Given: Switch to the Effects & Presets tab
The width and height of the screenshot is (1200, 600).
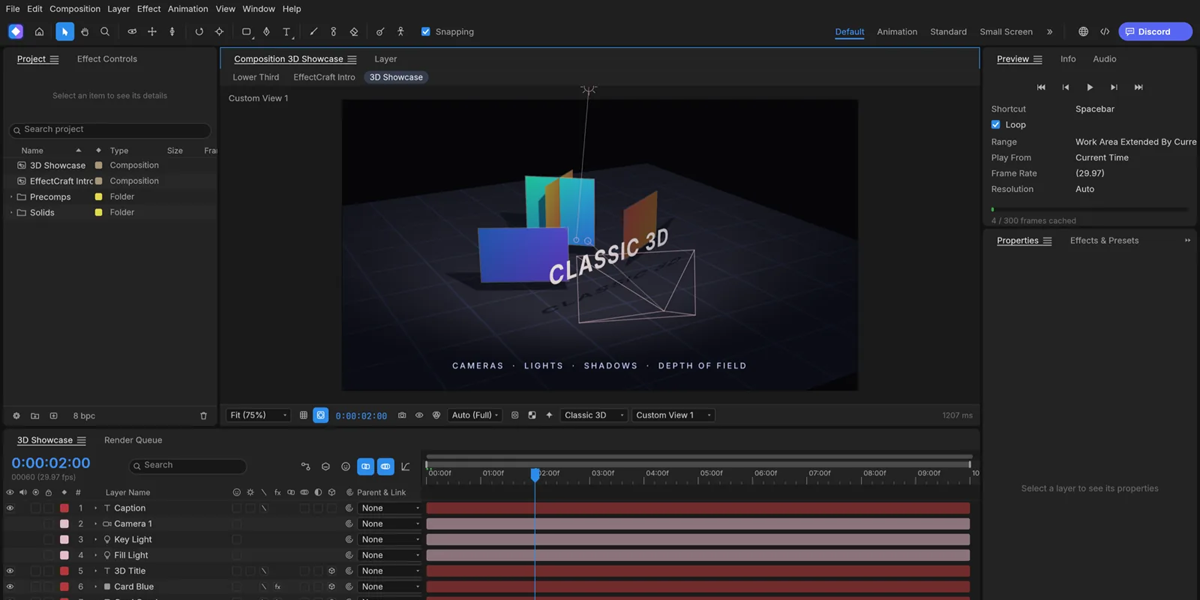Looking at the screenshot, I should [1104, 241].
